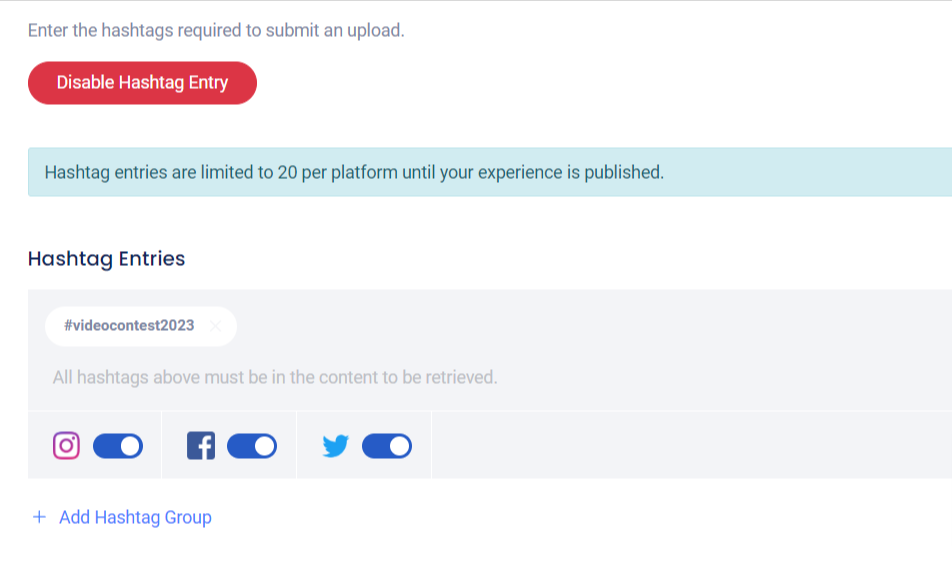Click the Add Hashtag Group link
Screen dimensions: 952x568
pyautogui.click(x=135, y=517)
